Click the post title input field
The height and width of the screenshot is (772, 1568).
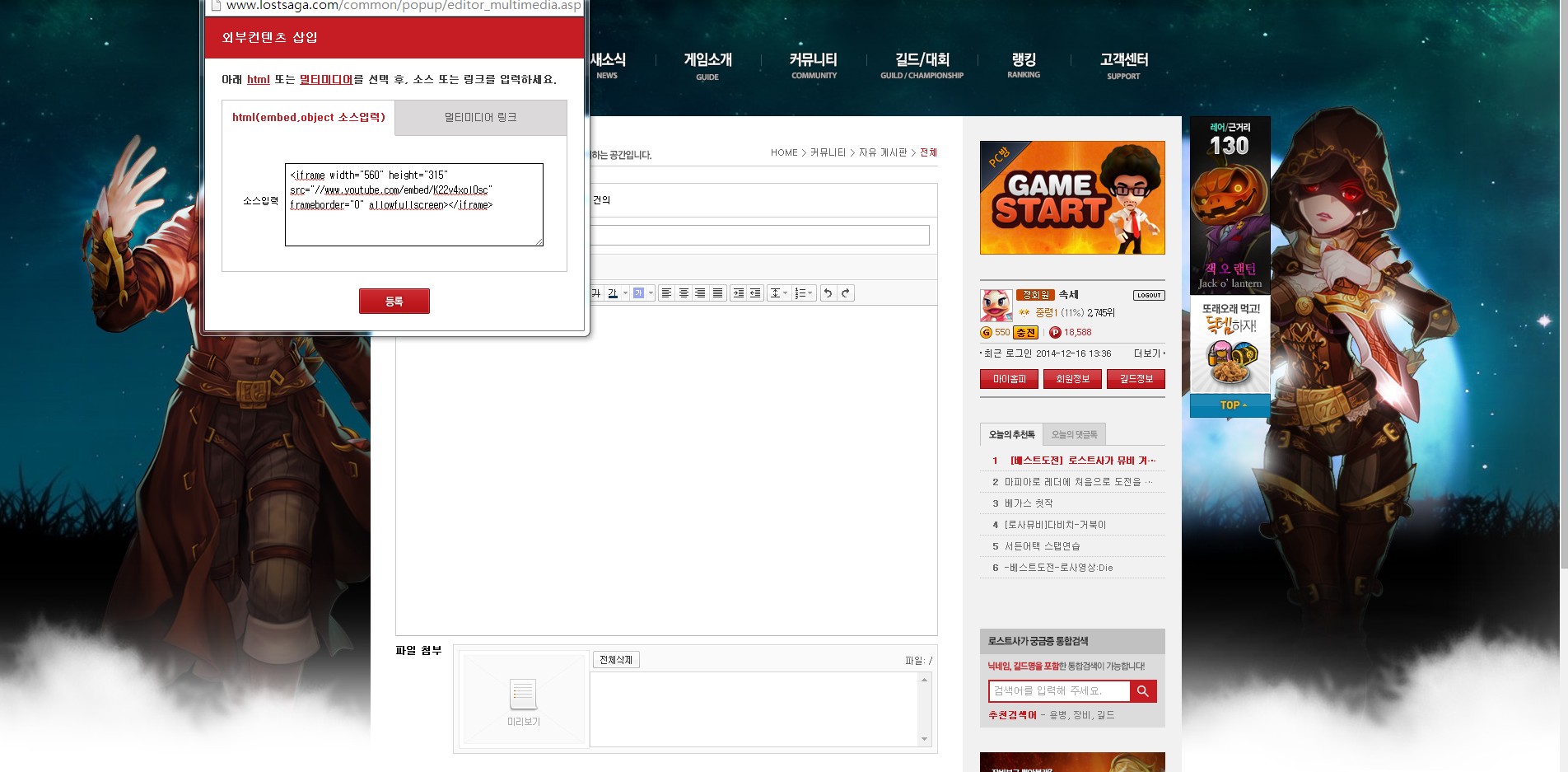(759, 235)
